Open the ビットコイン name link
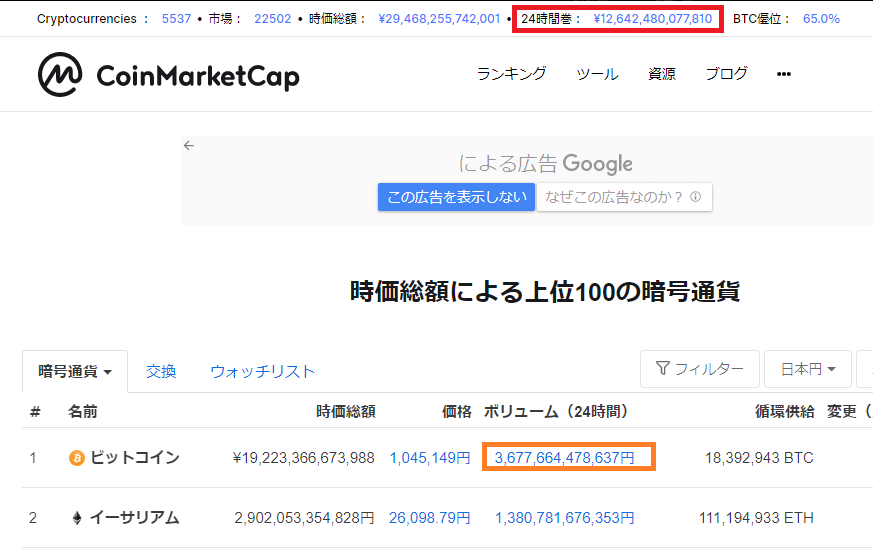873x555 pixels. pos(135,458)
